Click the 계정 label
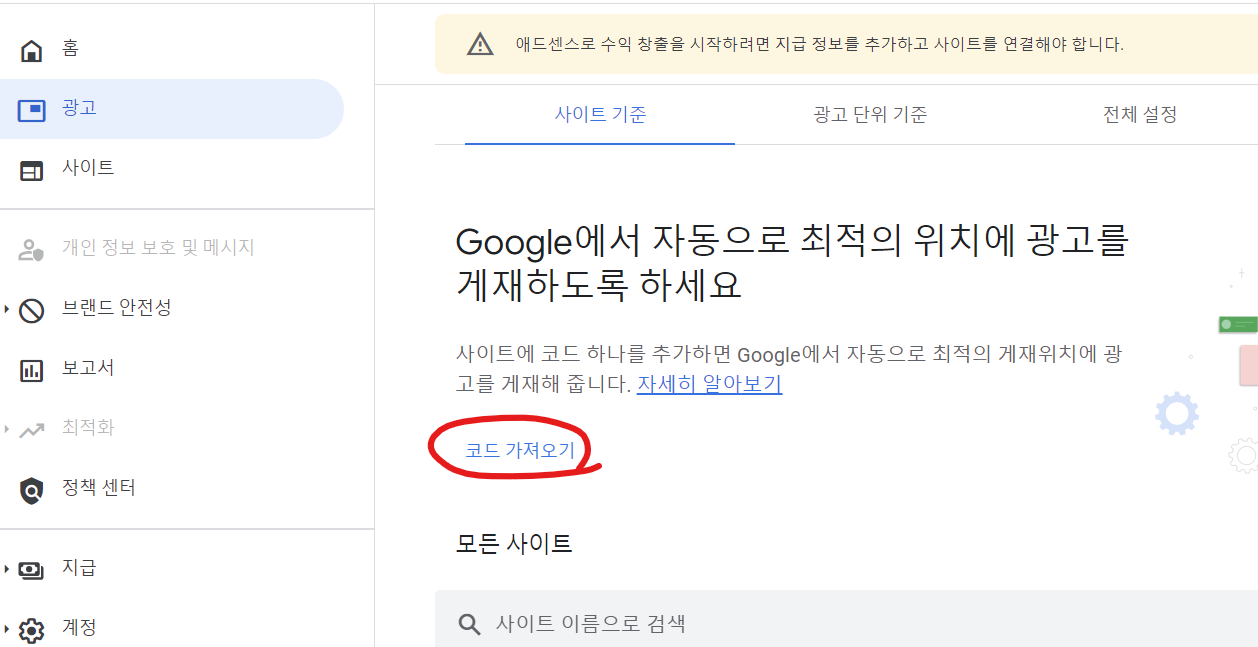 pos(79,628)
